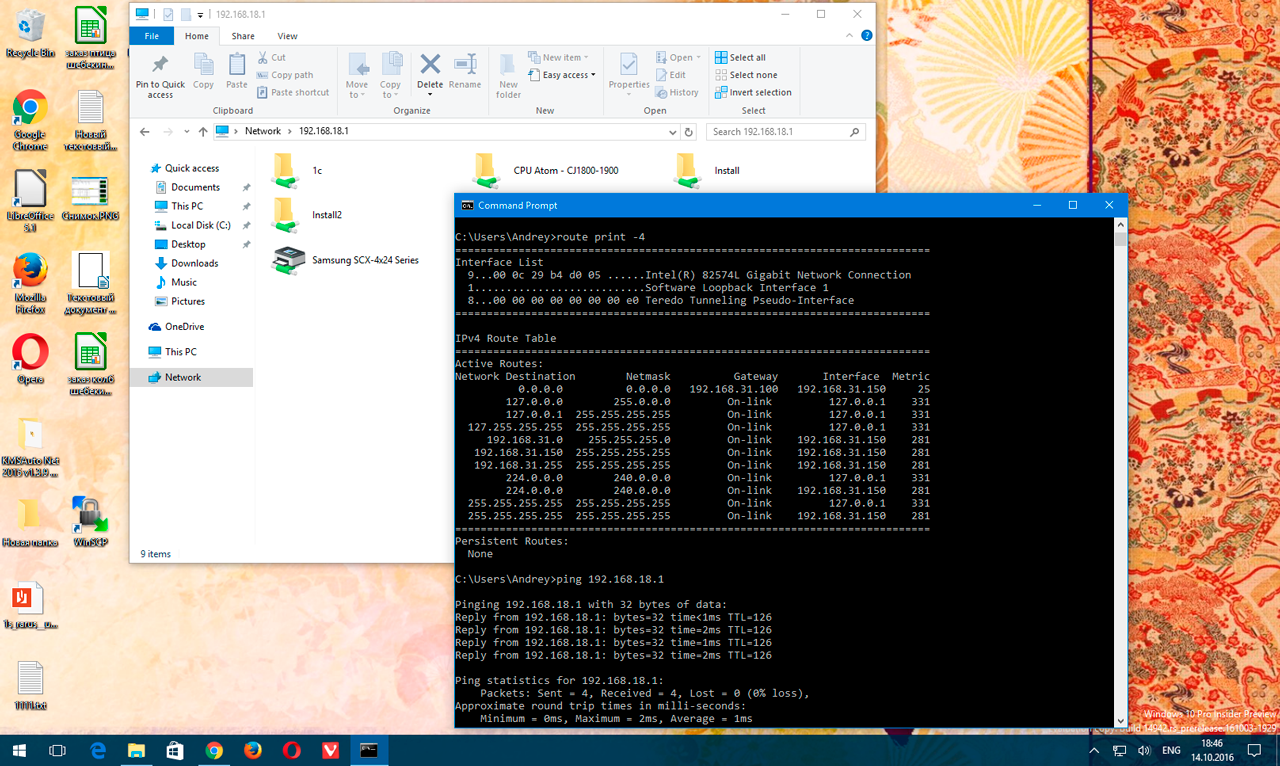Click the Search 192.168.18.1 input field
Viewport: 1280px width, 766px height.
[x=778, y=132]
